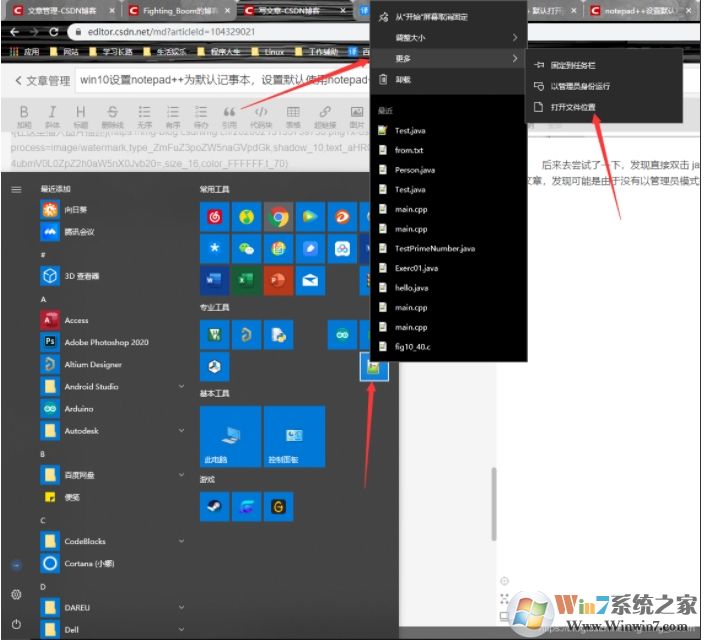Screen dimensions: 704x640
Task: Open the Mail envelope tile
Action: (x=310, y=280)
